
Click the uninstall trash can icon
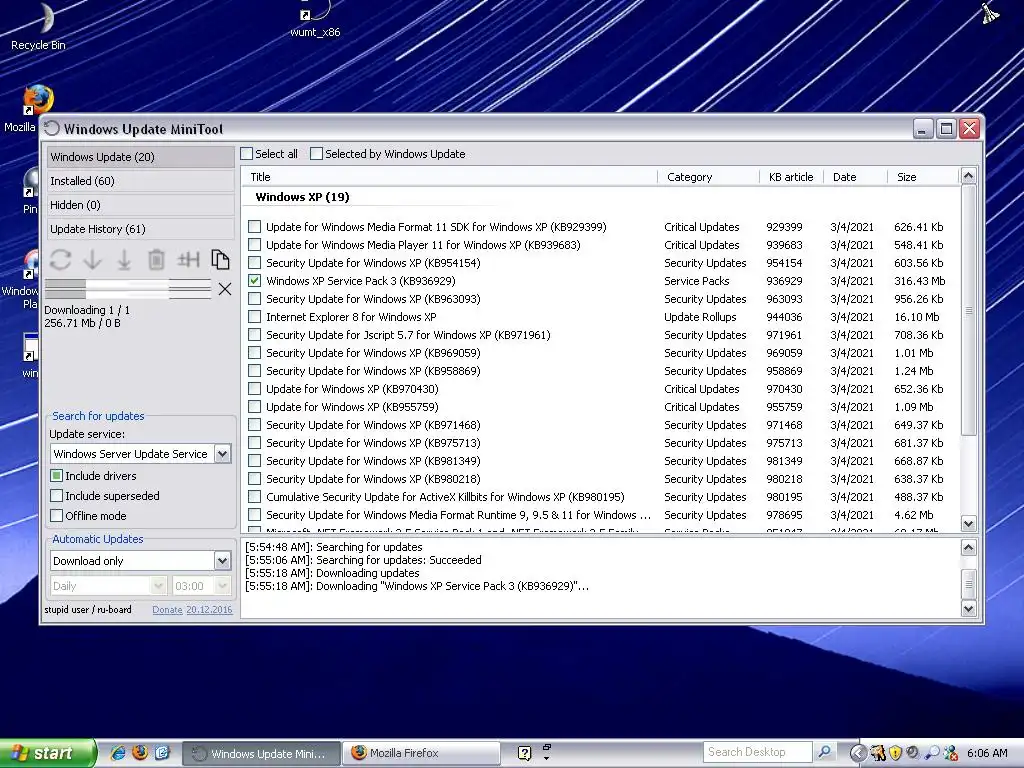(x=156, y=260)
